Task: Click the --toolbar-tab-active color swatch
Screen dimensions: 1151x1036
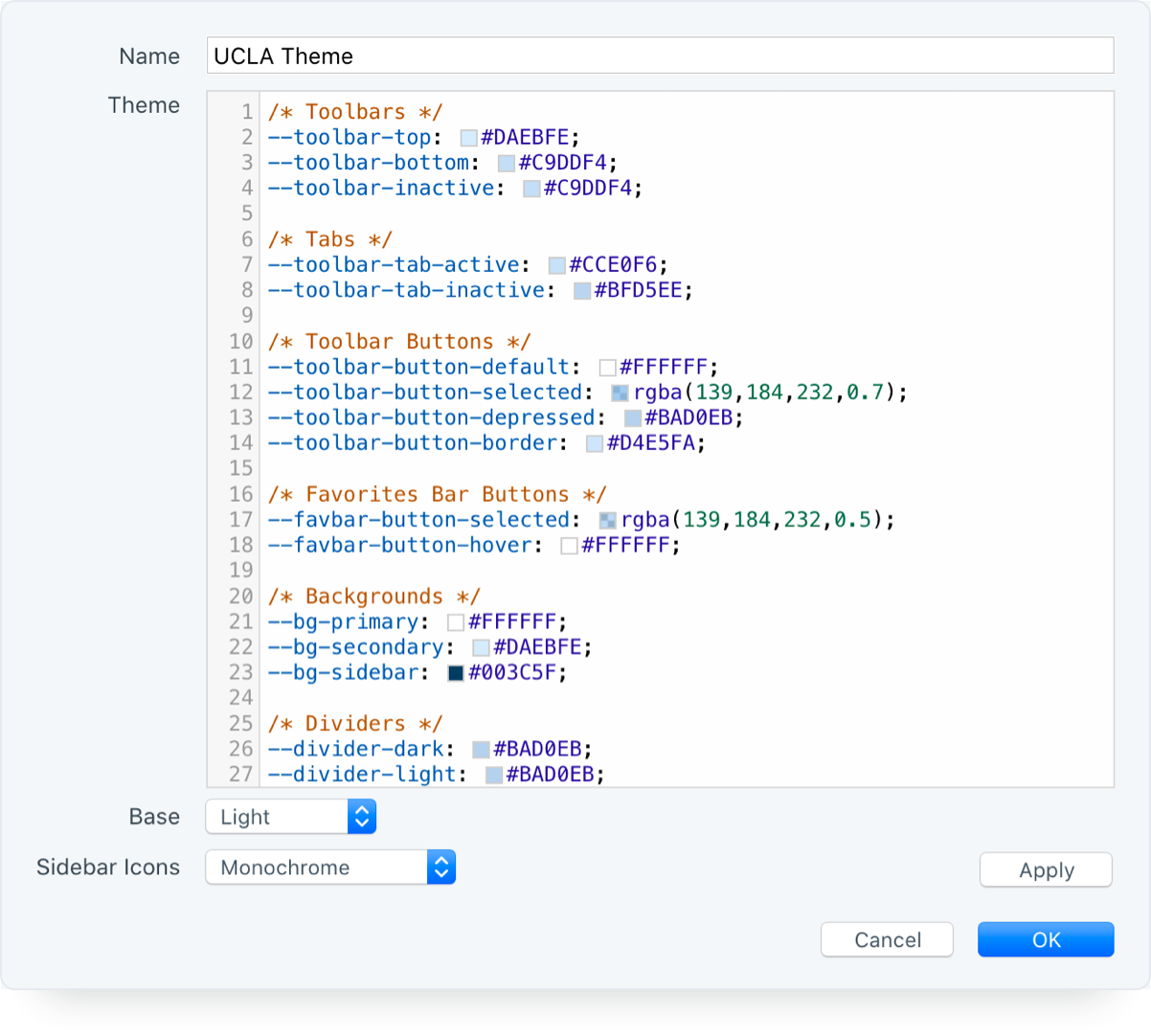Action: click(x=556, y=264)
